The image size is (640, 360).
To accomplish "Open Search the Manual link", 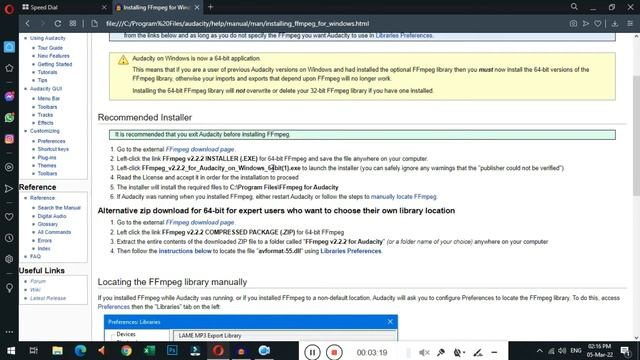I will pos(59,208).
